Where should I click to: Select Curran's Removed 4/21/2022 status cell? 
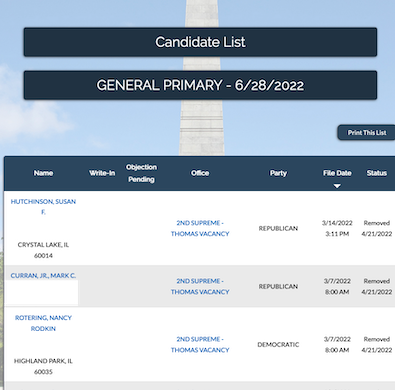coord(377,286)
